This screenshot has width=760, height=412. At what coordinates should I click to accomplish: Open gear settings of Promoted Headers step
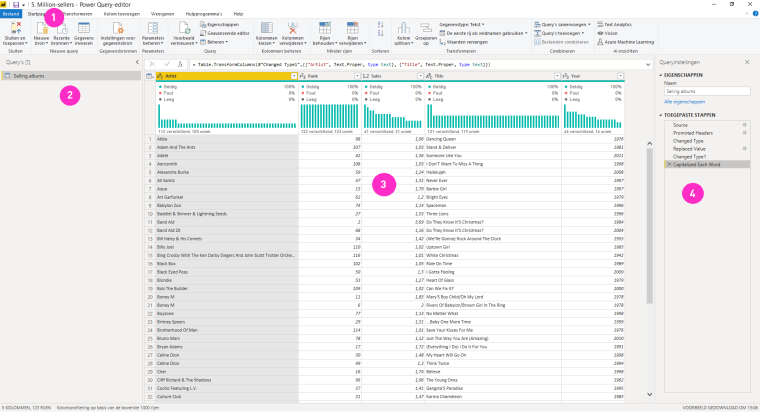[745, 133]
